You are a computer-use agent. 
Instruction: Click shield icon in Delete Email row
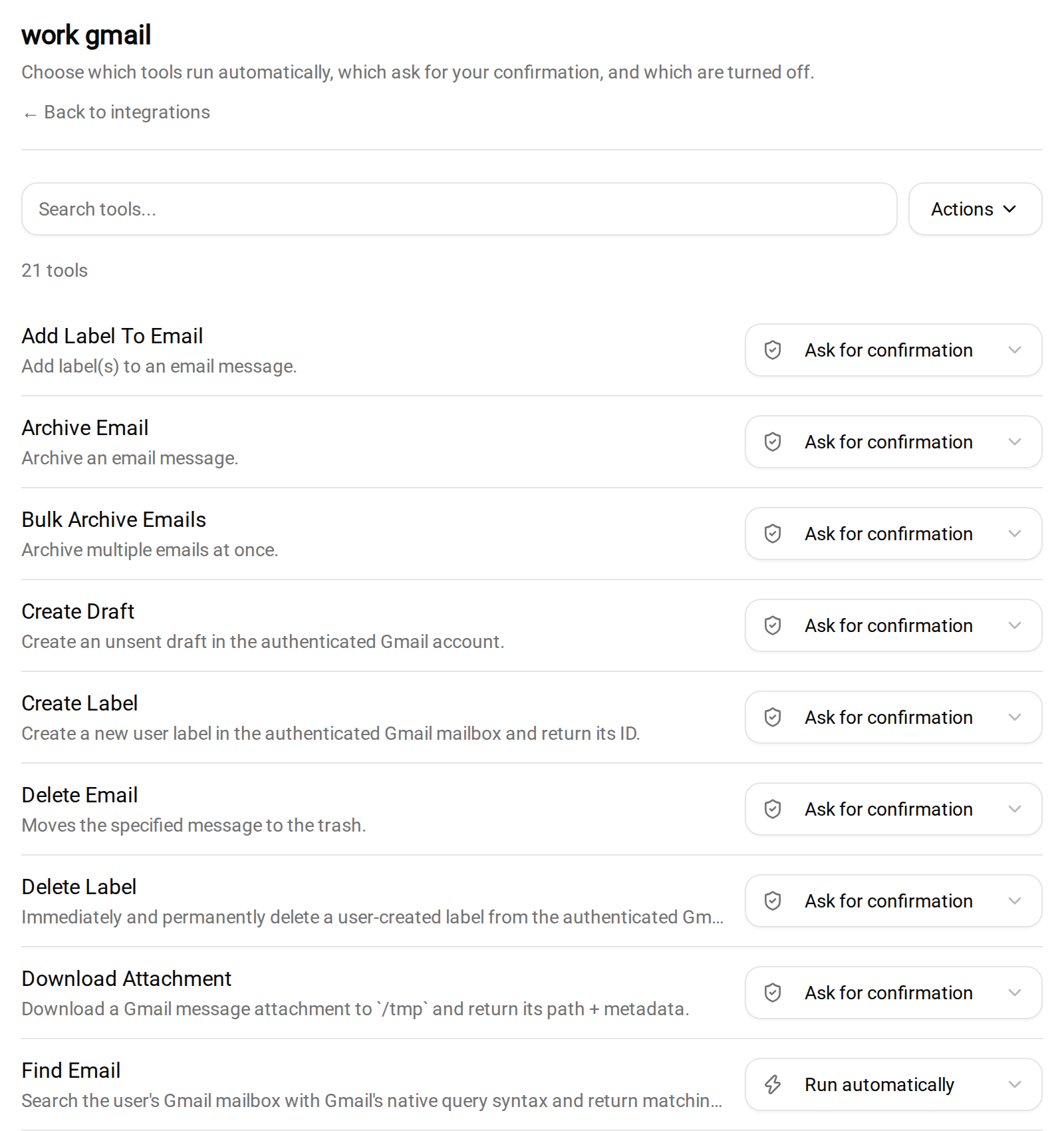772,809
